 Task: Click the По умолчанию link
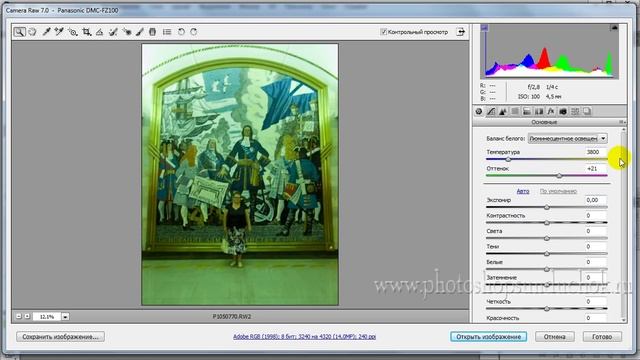coord(558,191)
